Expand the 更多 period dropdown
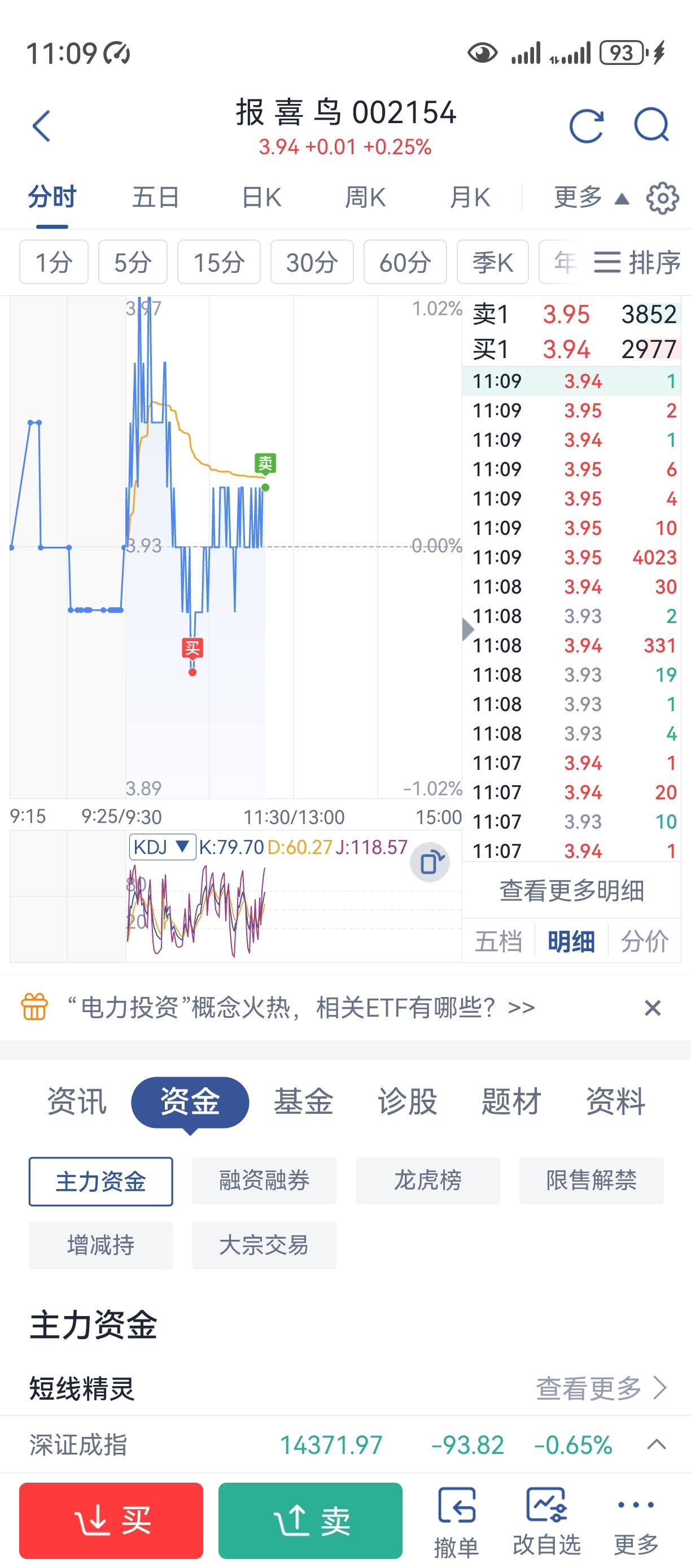 click(x=590, y=198)
